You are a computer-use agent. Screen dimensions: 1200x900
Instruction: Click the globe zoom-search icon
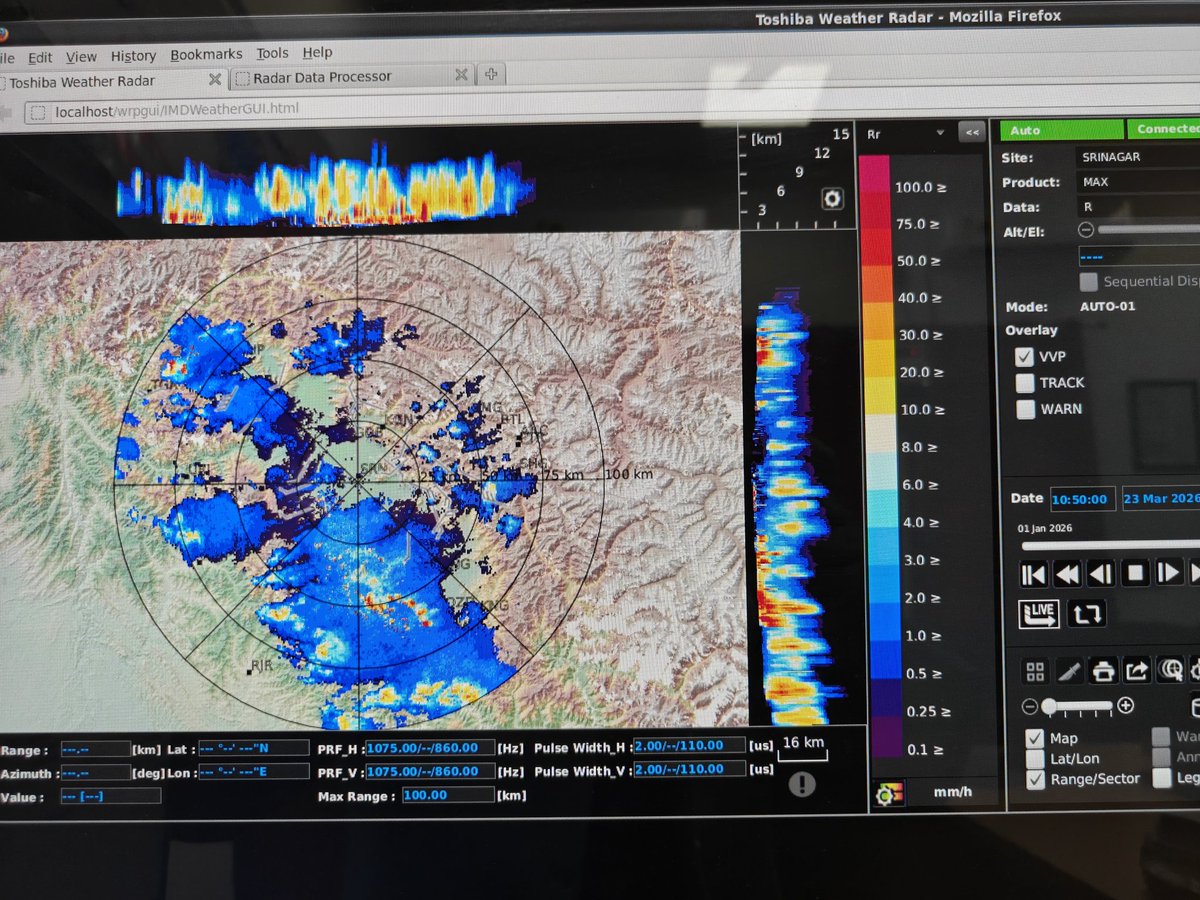(x=1170, y=668)
